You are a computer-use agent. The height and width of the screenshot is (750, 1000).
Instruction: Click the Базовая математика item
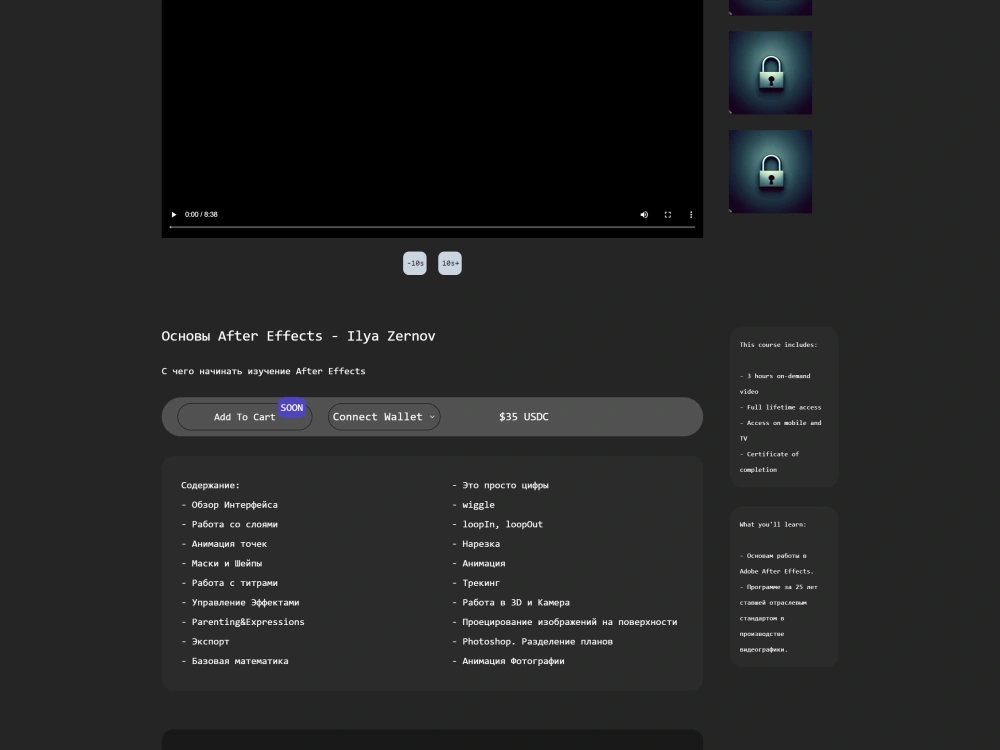pyautogui.click(x=235, y=661)
